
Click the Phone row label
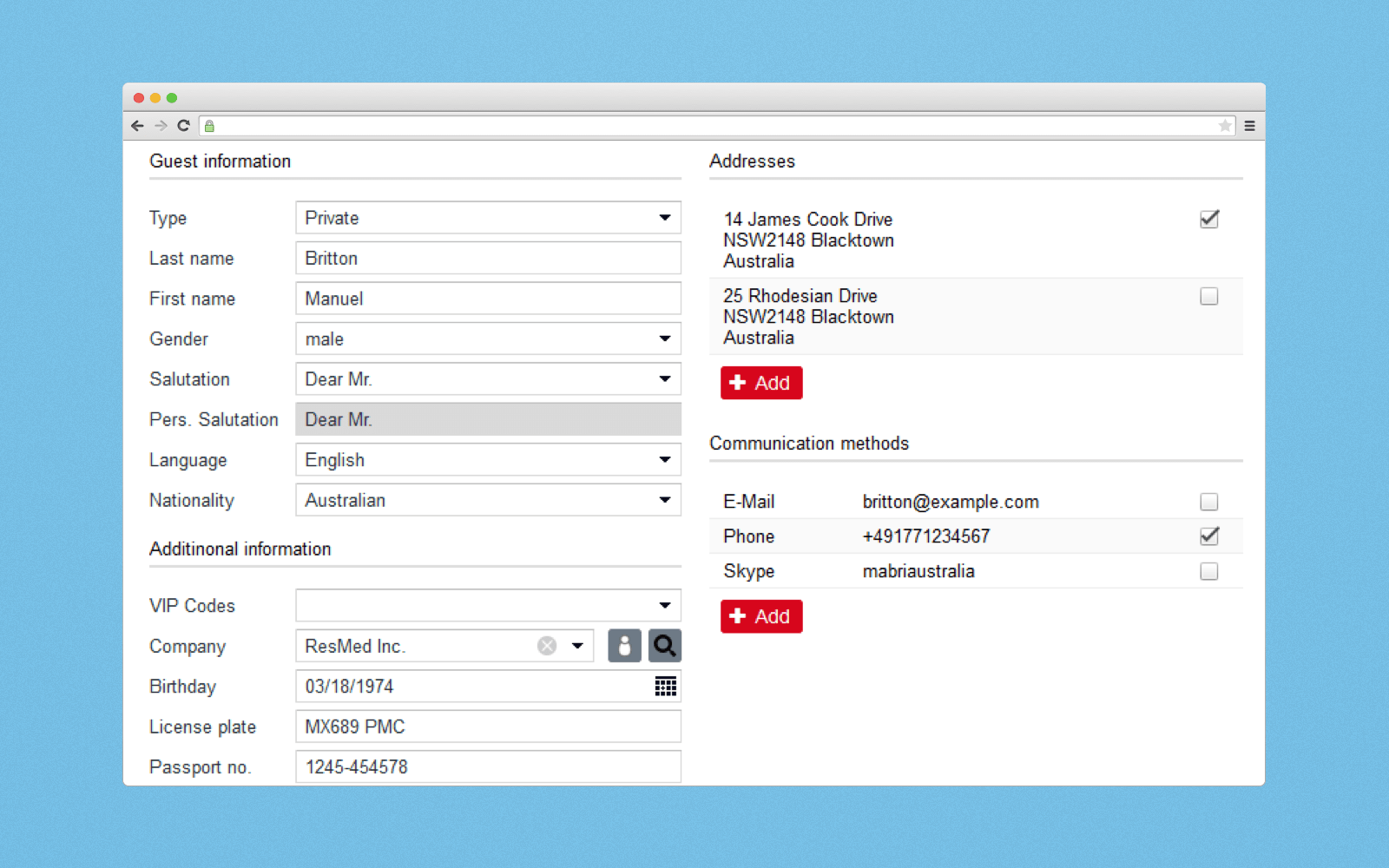[x=748, y=536]
